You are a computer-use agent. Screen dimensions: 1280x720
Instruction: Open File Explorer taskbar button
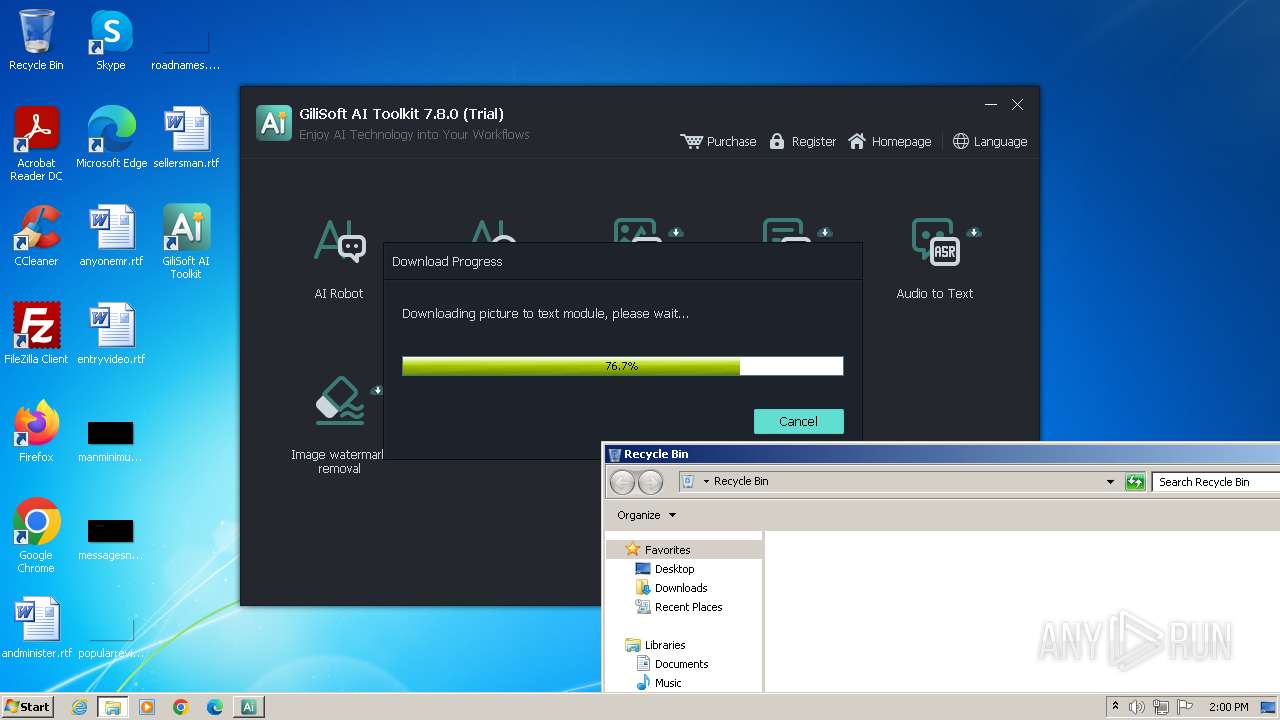tap(113, 707)
